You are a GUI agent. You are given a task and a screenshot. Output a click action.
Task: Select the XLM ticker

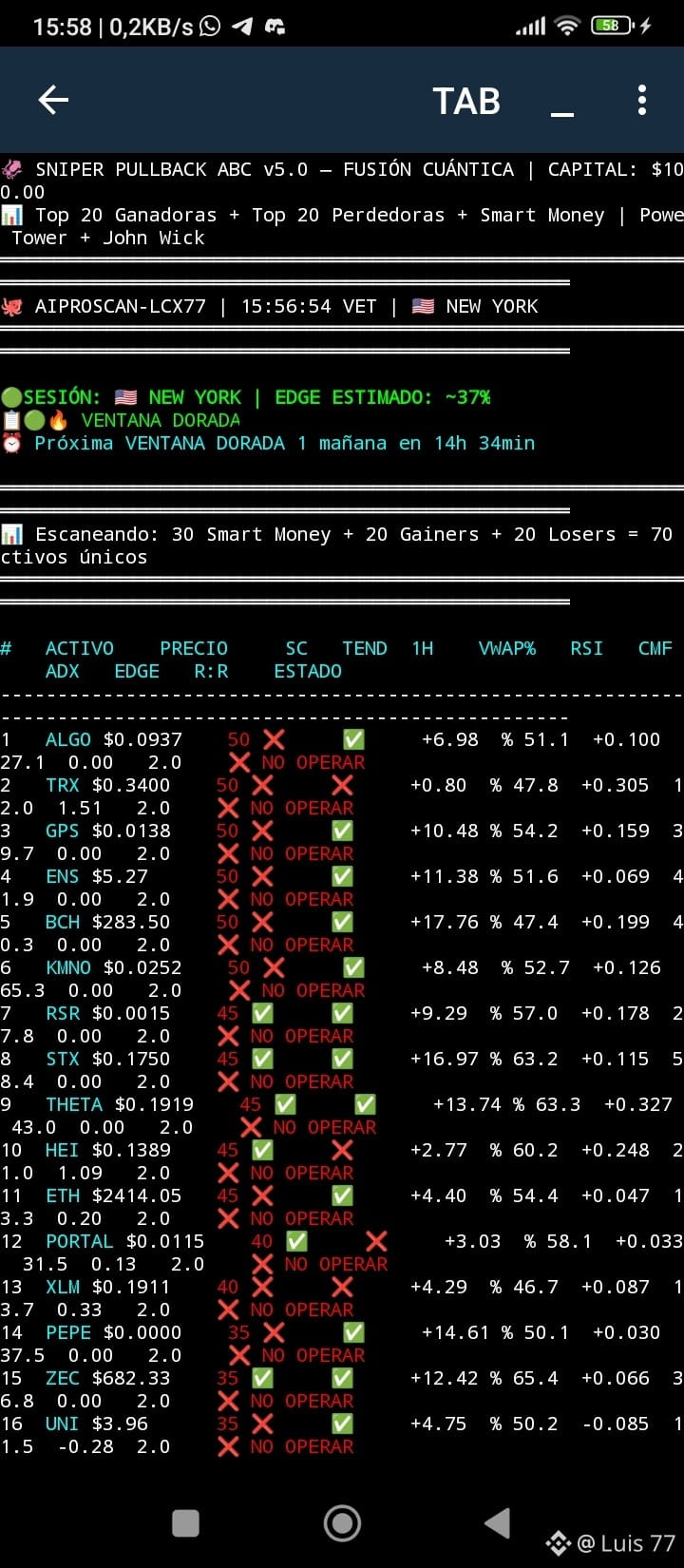(63, 1287)
